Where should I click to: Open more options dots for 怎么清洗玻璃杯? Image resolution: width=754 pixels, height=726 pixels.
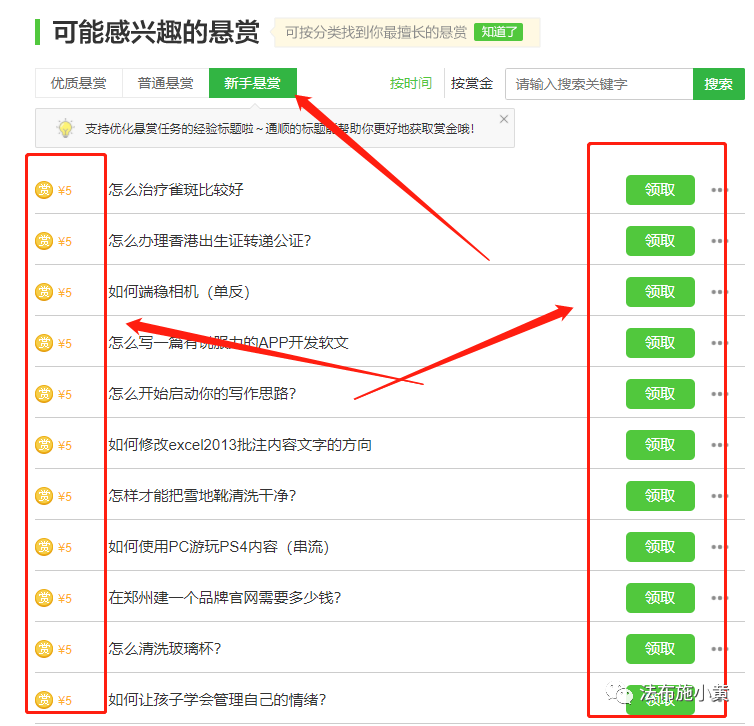click(717, 649)
